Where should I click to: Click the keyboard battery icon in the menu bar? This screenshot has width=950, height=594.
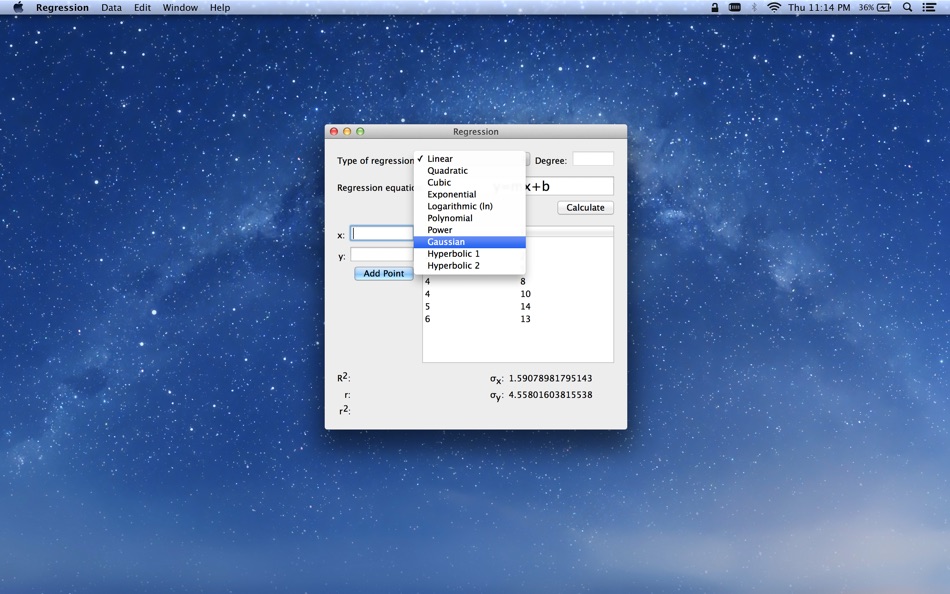tap(734, 7)
